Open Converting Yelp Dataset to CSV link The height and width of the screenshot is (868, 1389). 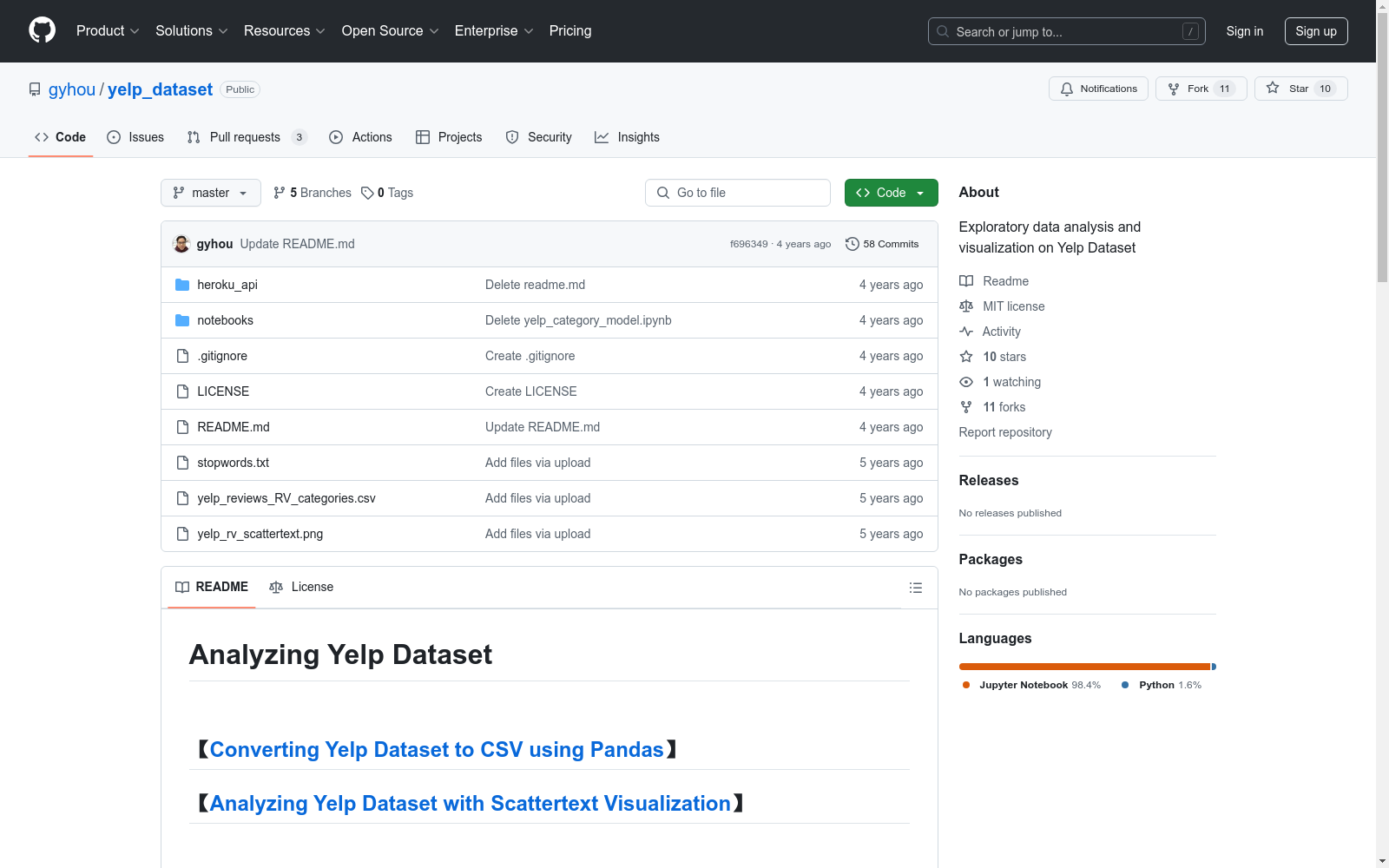click(437, 750)
